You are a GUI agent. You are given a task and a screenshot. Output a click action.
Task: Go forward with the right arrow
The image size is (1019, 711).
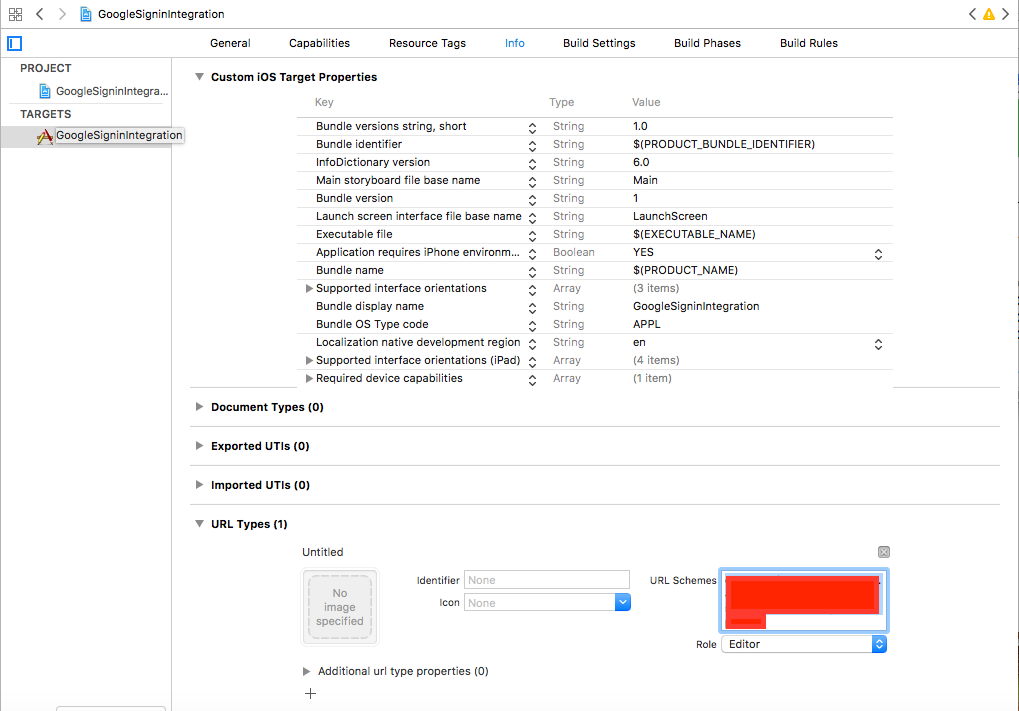(62, 14)
